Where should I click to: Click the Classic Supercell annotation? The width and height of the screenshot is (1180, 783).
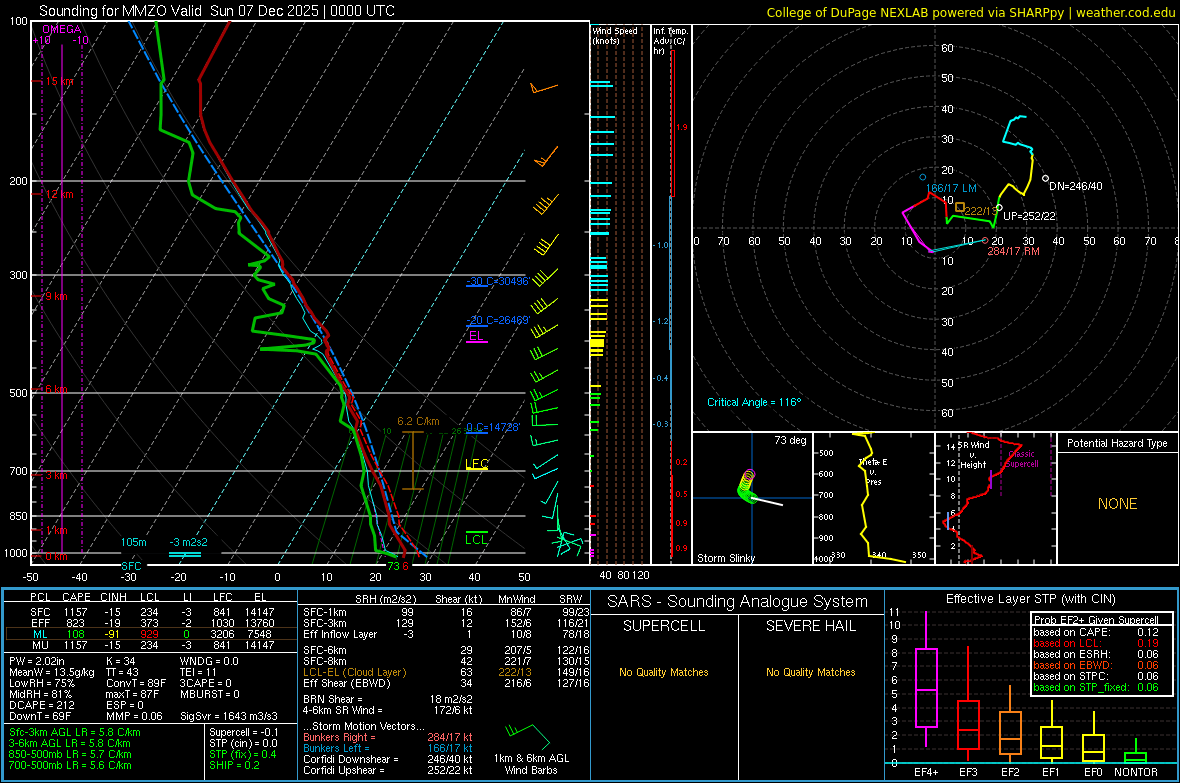pyautogui.click(x=1022, y=459)
